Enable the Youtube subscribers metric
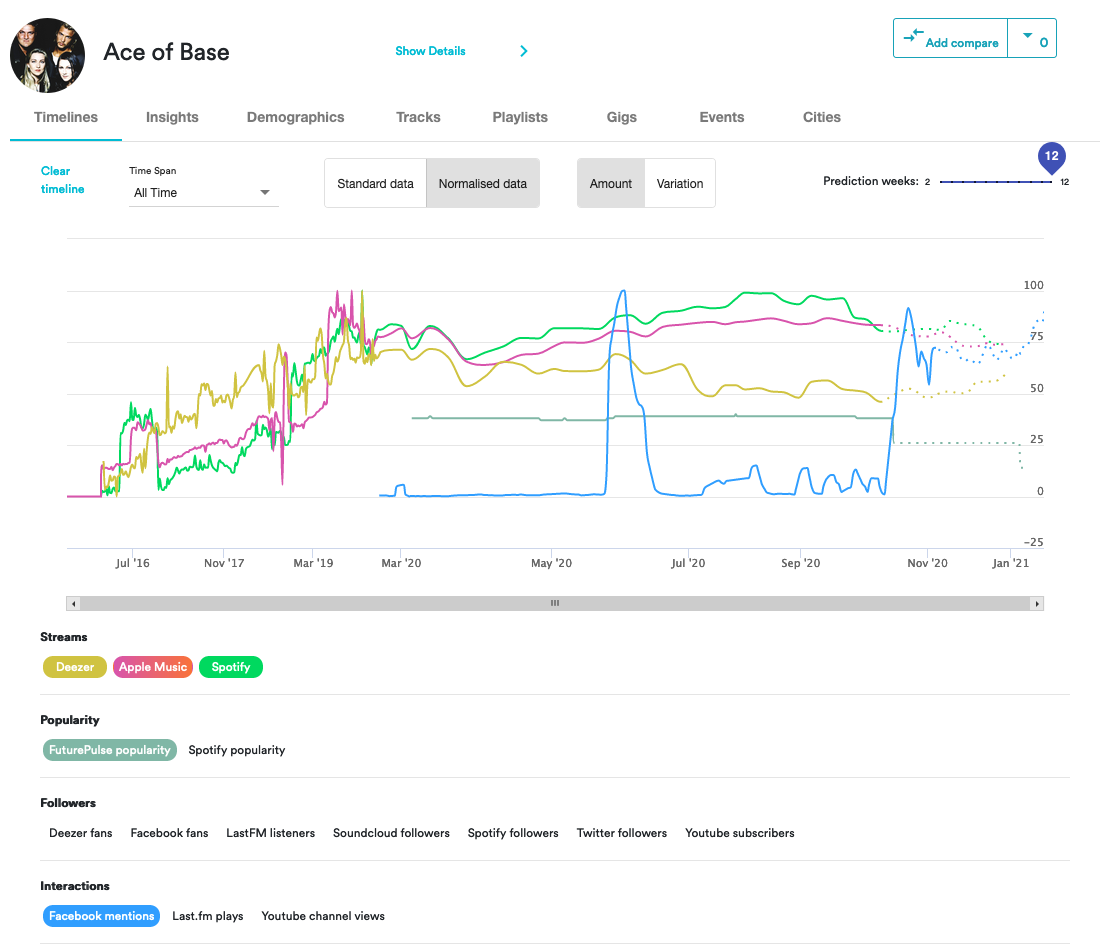 click(x=739, y=833)
